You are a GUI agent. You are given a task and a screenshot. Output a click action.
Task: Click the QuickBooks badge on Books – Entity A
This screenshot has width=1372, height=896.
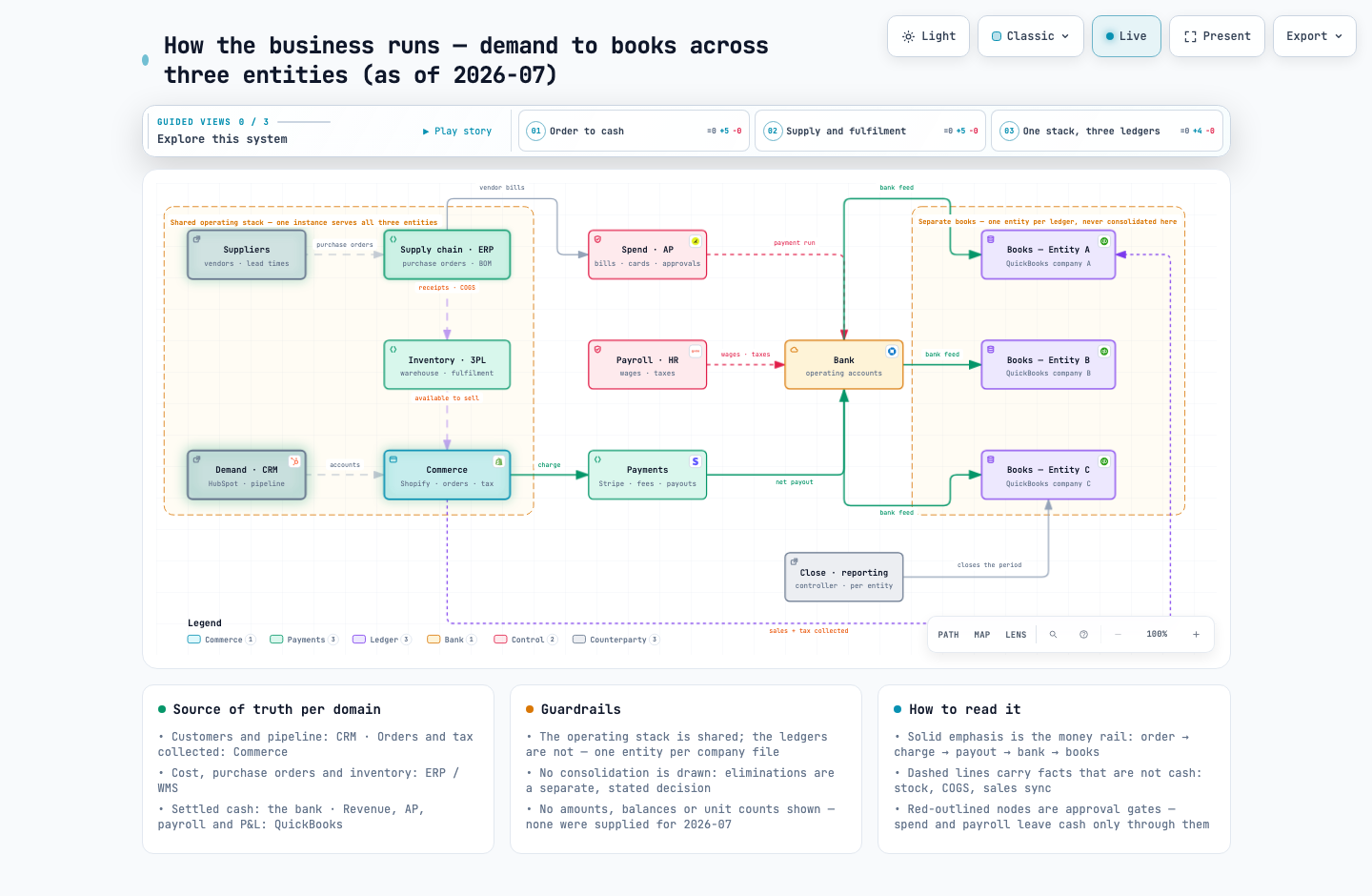1104,241
